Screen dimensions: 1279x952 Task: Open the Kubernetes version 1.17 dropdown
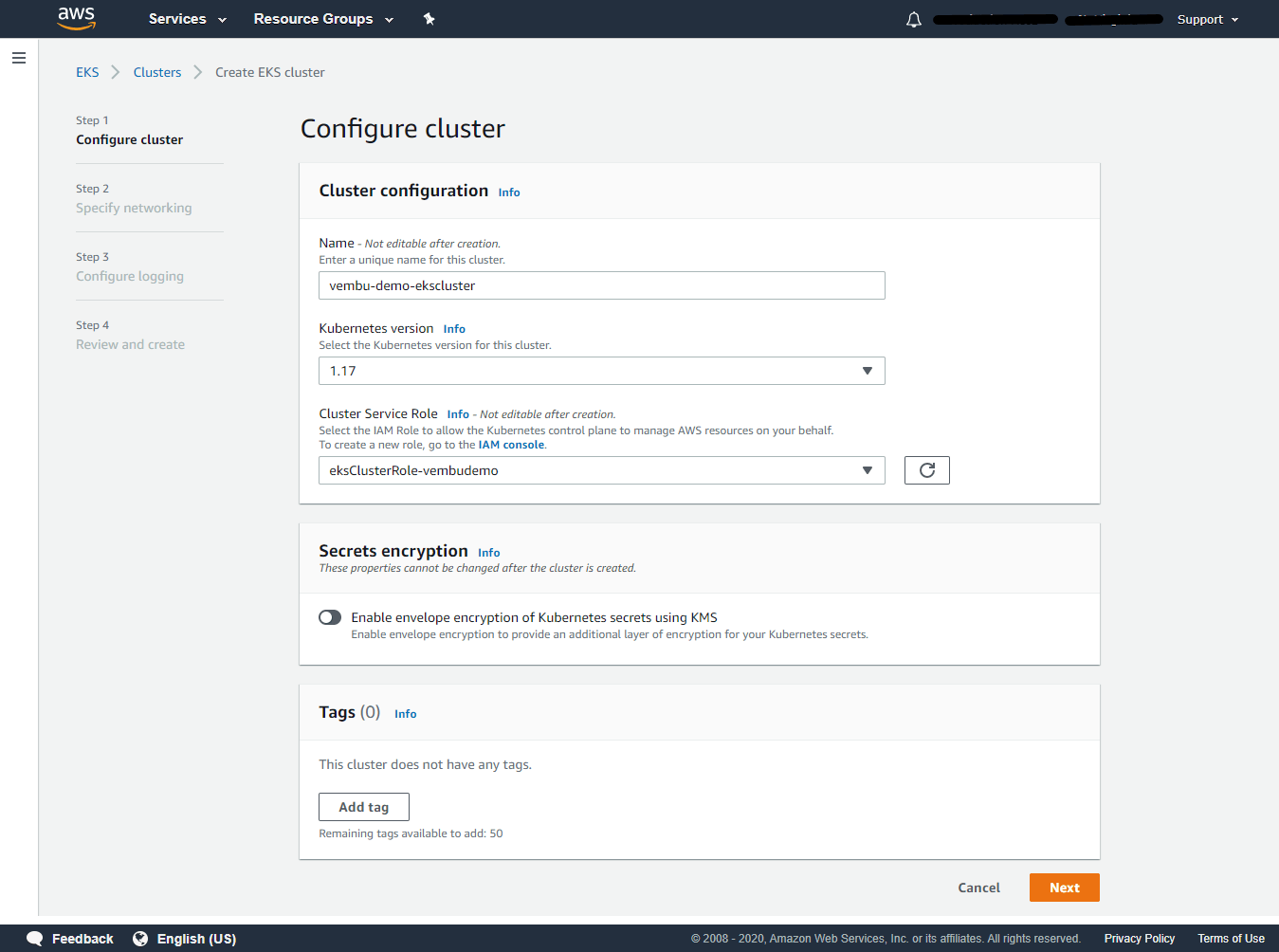[x=602, y=371]
